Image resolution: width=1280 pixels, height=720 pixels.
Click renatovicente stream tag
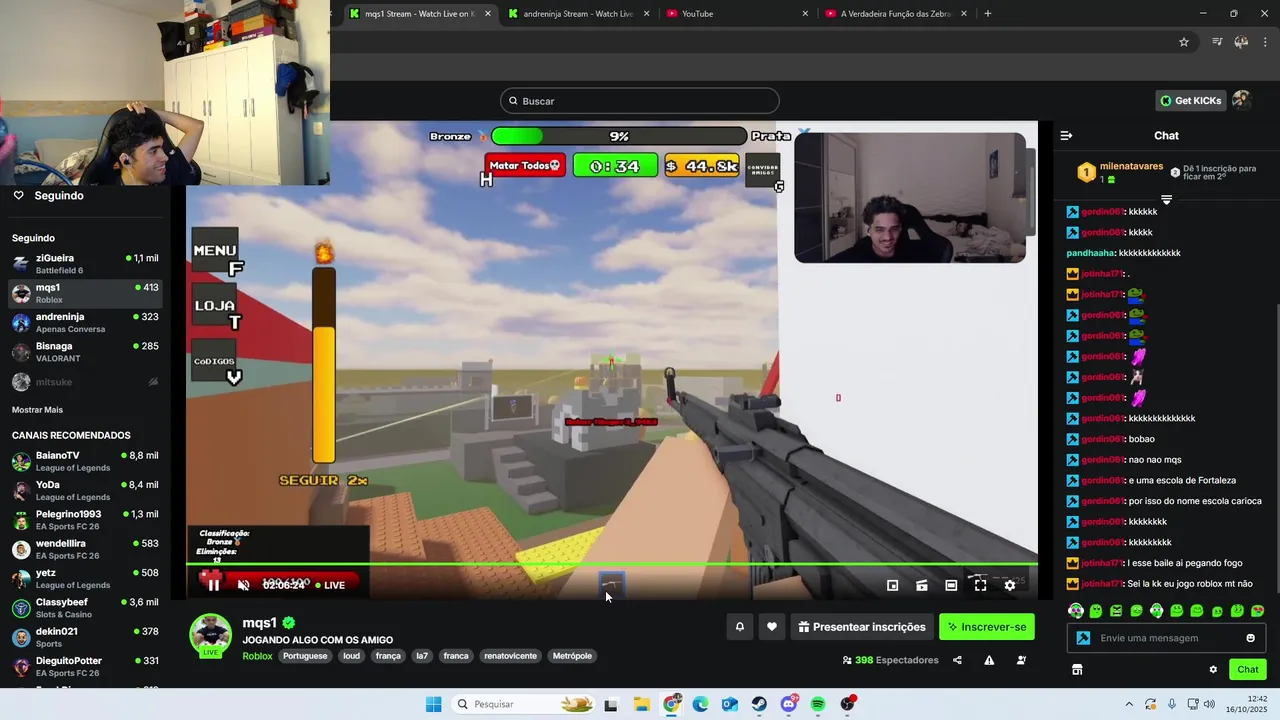511,656
